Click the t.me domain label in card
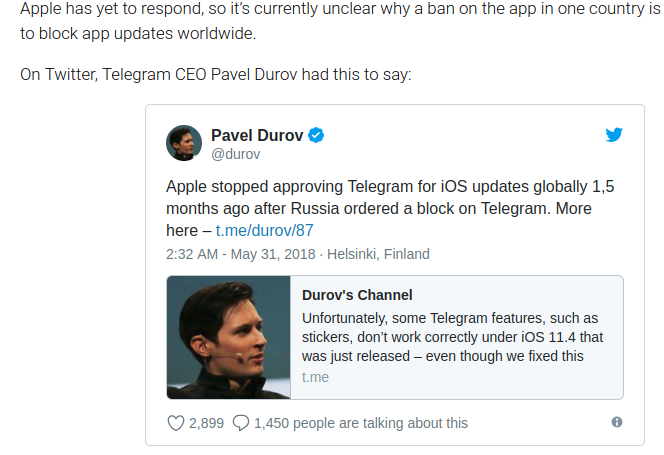The height and width of the screenshot is (455, 664). coord(315,378)
